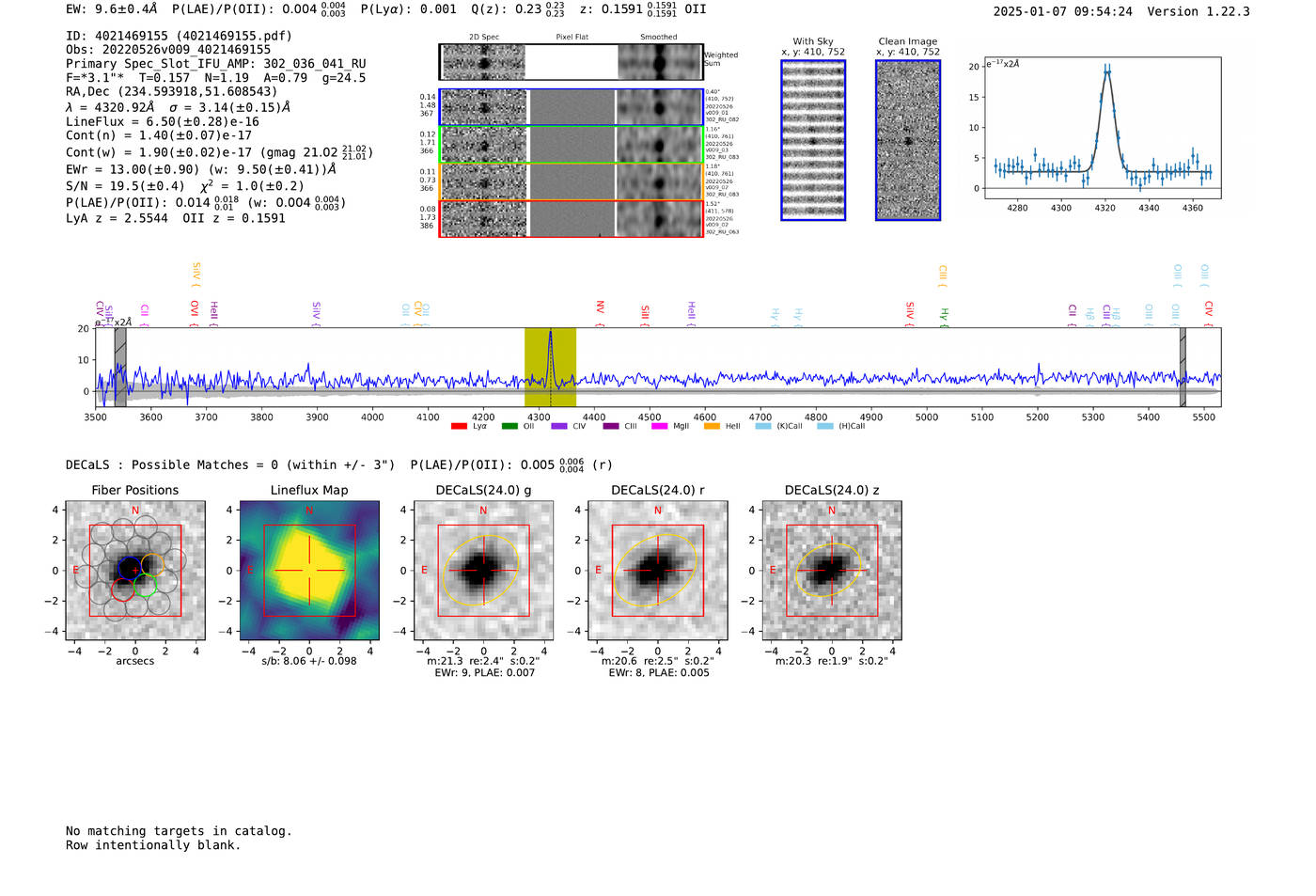Select the orange-bordered fiber spectrum row

(571, 181)
